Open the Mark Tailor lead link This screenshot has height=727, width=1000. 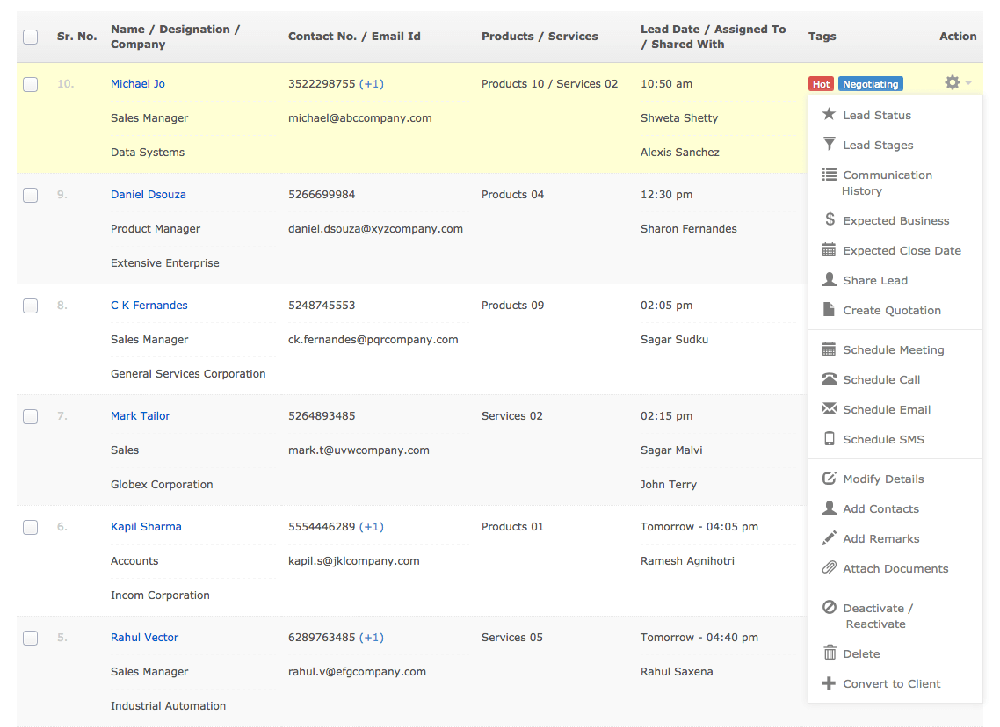click(140, 416)
